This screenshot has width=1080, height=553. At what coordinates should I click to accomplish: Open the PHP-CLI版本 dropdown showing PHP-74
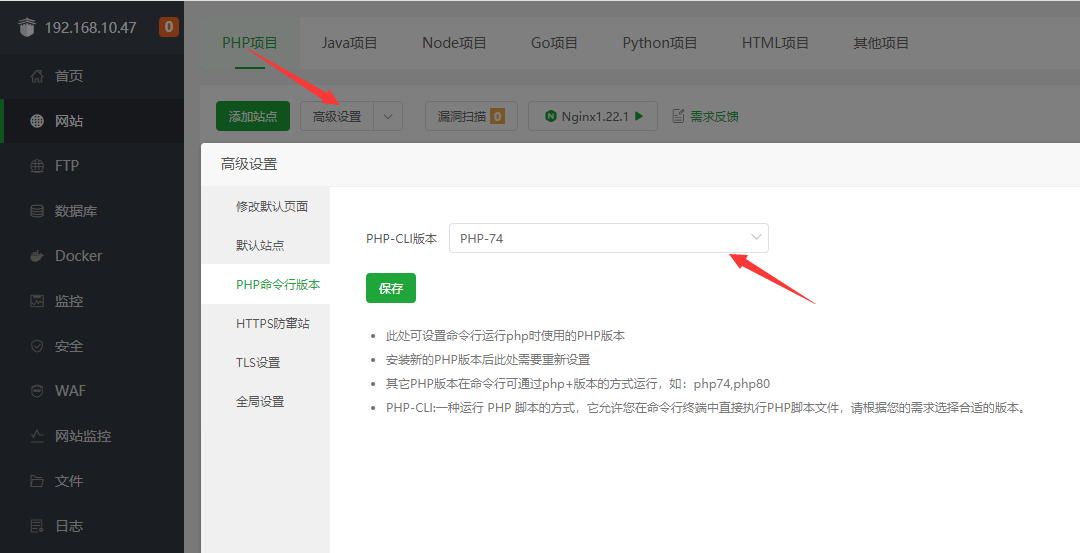click(x=609, y=238)
